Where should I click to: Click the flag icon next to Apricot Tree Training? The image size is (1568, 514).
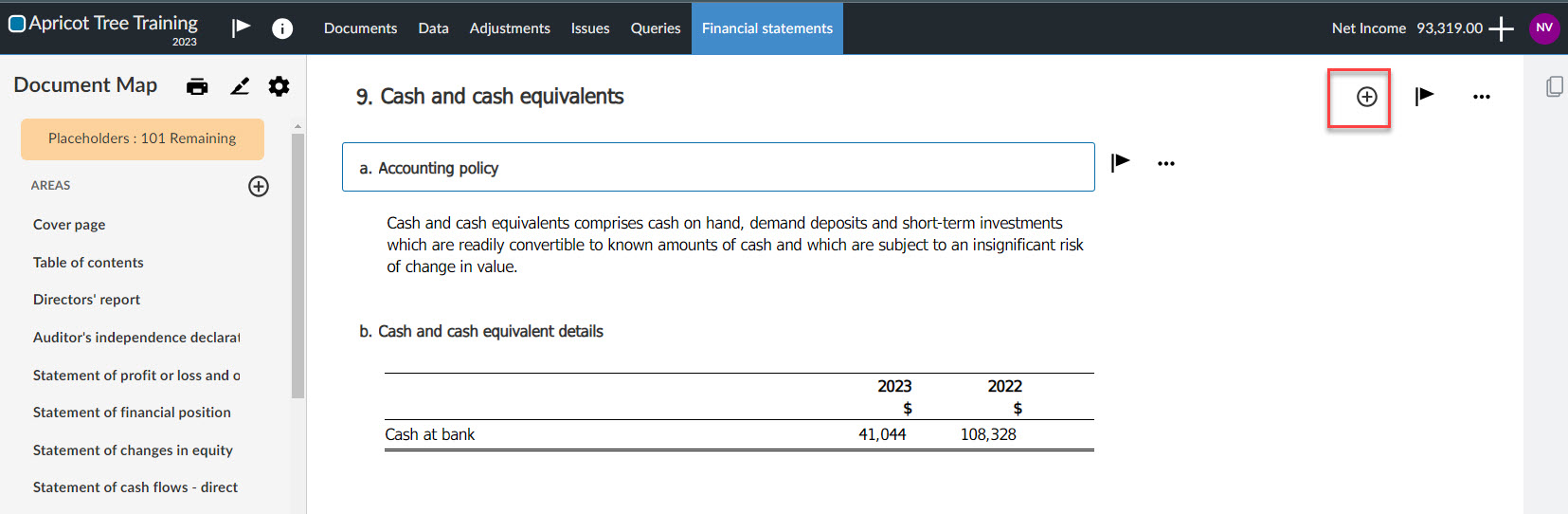point(242,28)
